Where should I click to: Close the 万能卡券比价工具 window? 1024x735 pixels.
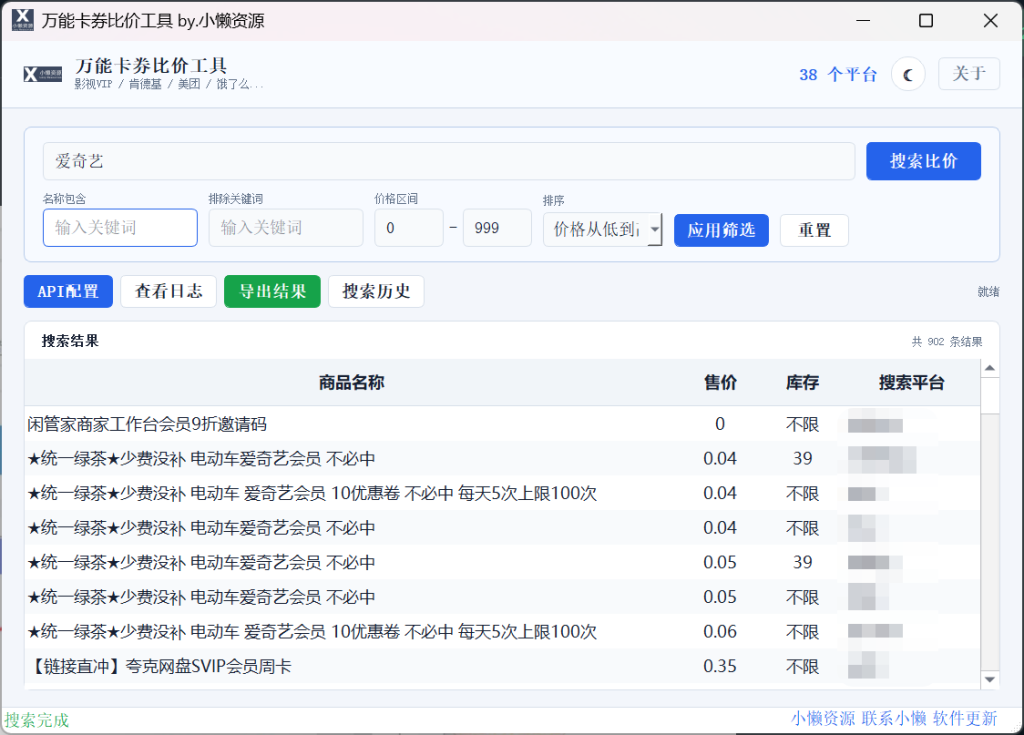tap(991, 21)
